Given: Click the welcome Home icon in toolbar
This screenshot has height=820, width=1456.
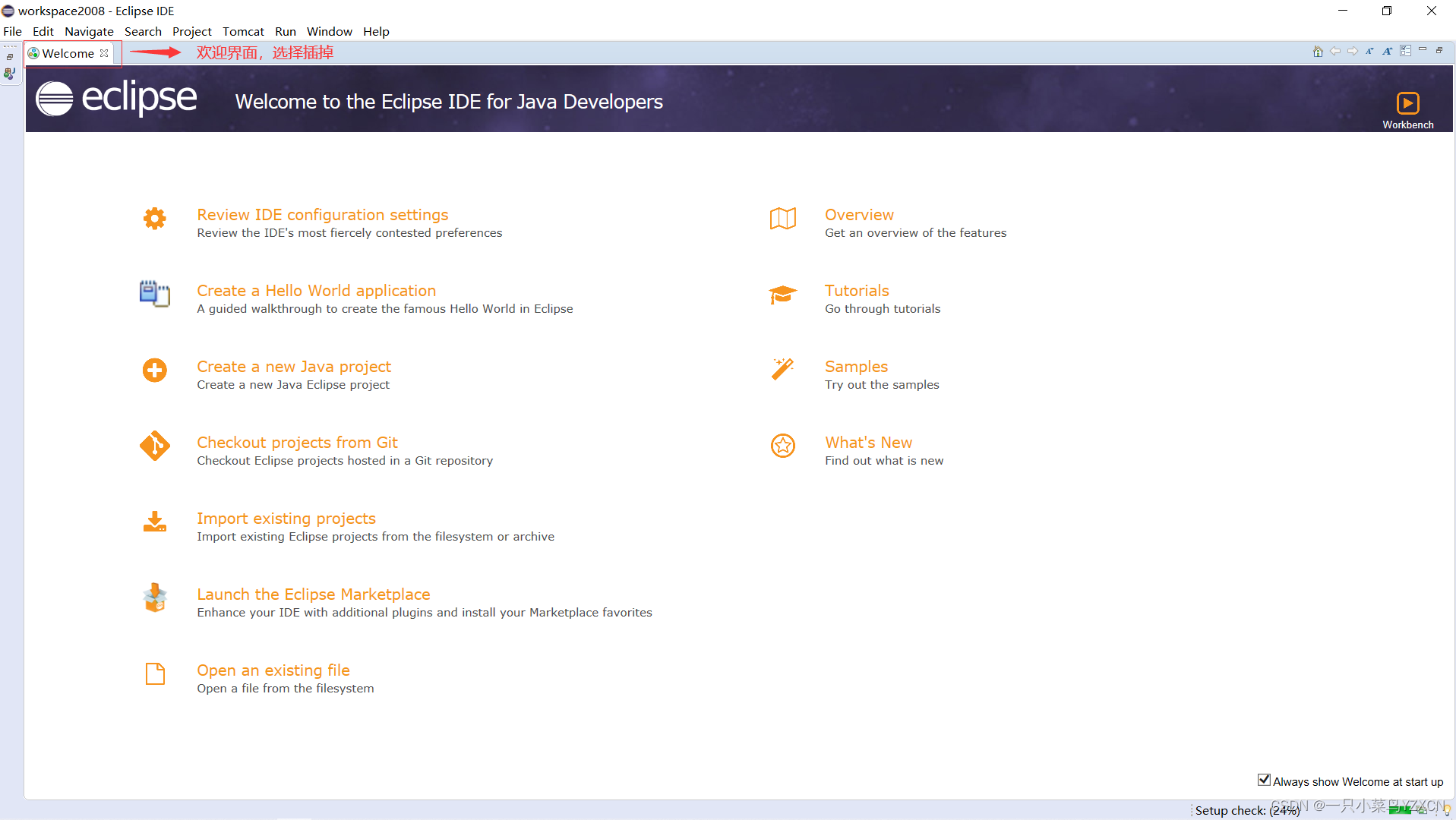Looking at the screenshot, I should tap(1318, 51).
